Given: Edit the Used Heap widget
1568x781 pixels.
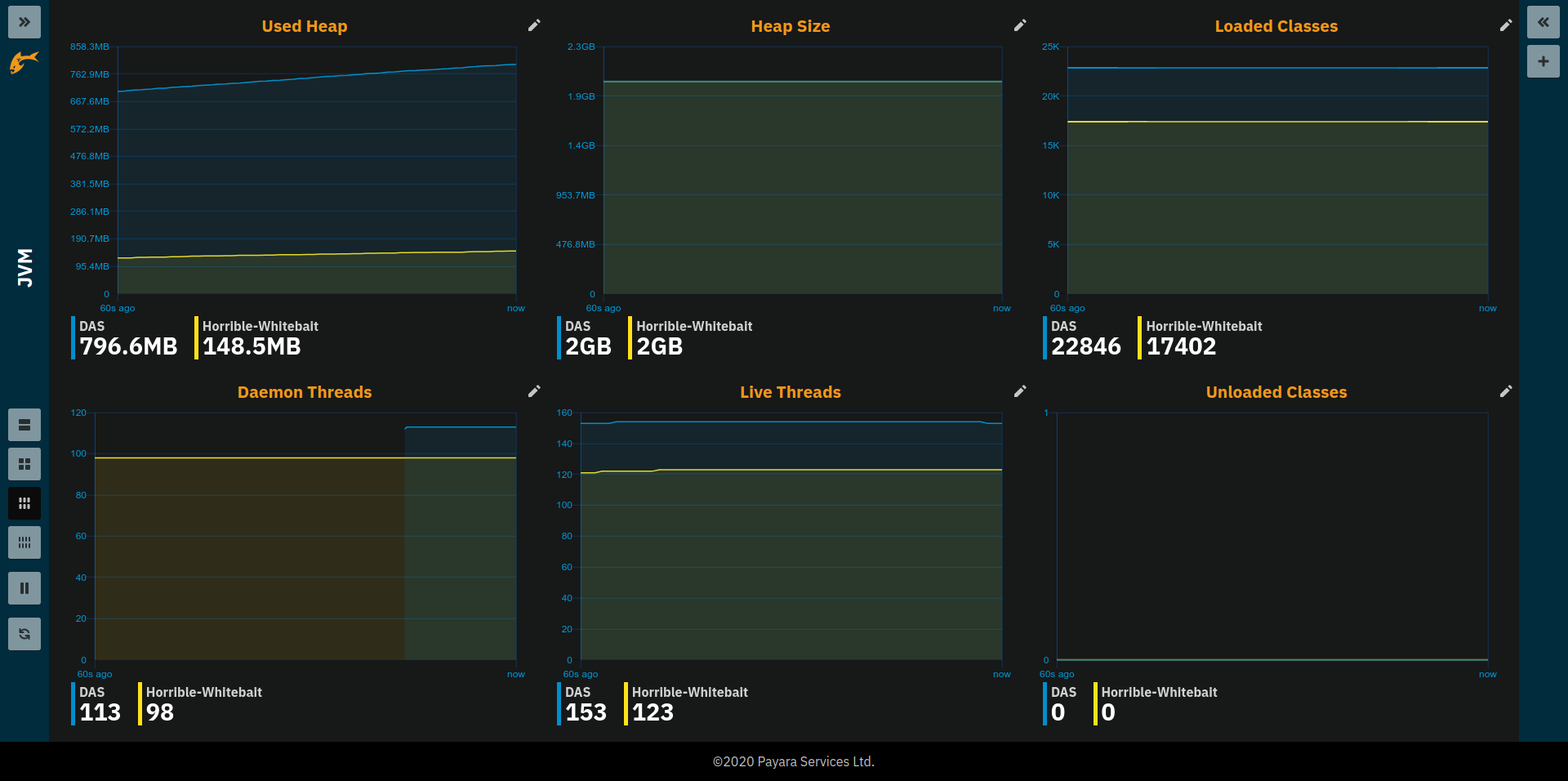Looking at the screenshot, I should 534,25.
